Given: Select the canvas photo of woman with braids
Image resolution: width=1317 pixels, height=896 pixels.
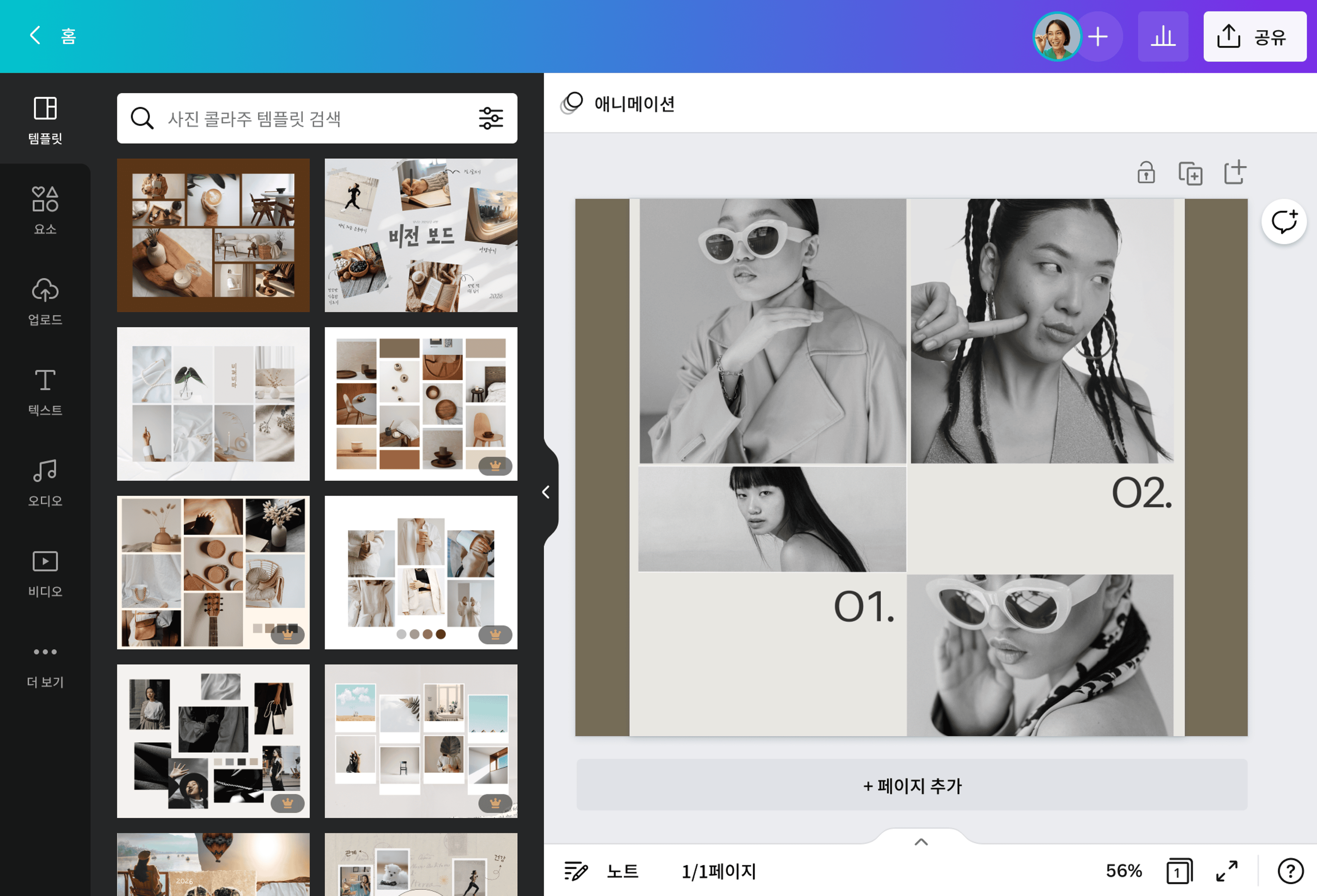Looking at the screenshot, I should 1042,331.
